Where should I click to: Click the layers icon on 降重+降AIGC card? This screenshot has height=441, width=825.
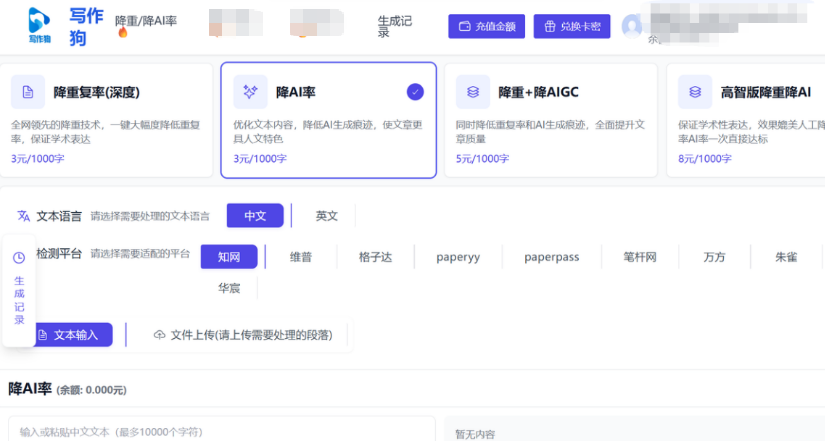pos(473,92)
